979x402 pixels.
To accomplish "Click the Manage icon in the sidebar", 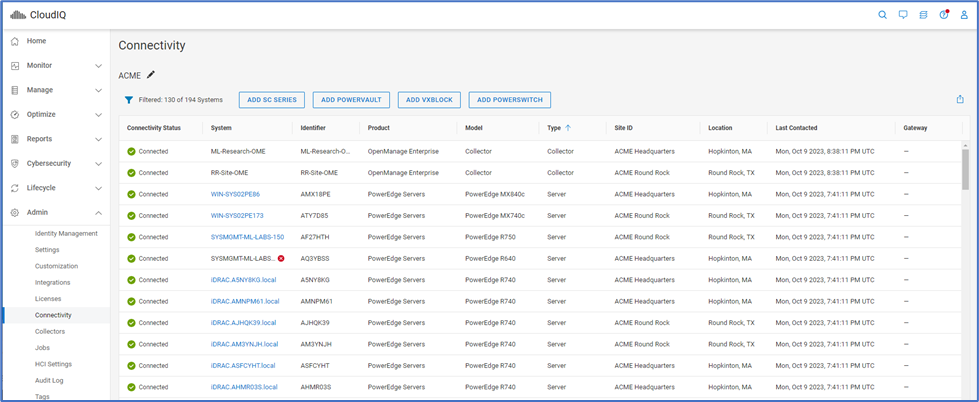I will [x=15, y=90].
